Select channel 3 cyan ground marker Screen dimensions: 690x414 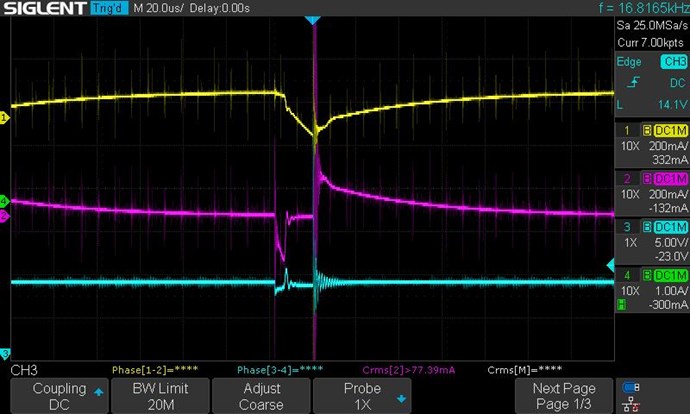tap(4, 353)
